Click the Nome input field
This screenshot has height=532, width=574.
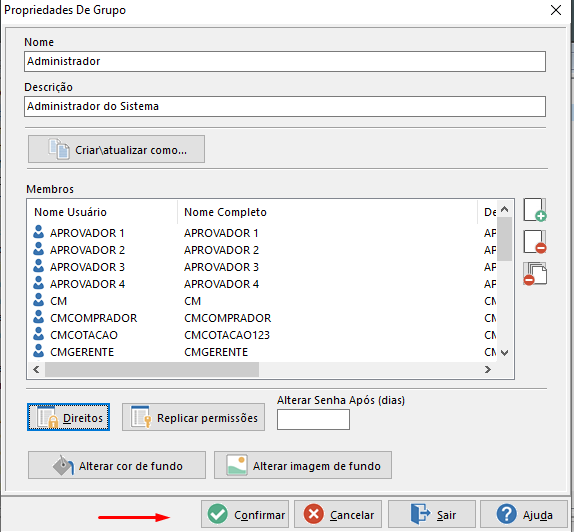(285, 62)
